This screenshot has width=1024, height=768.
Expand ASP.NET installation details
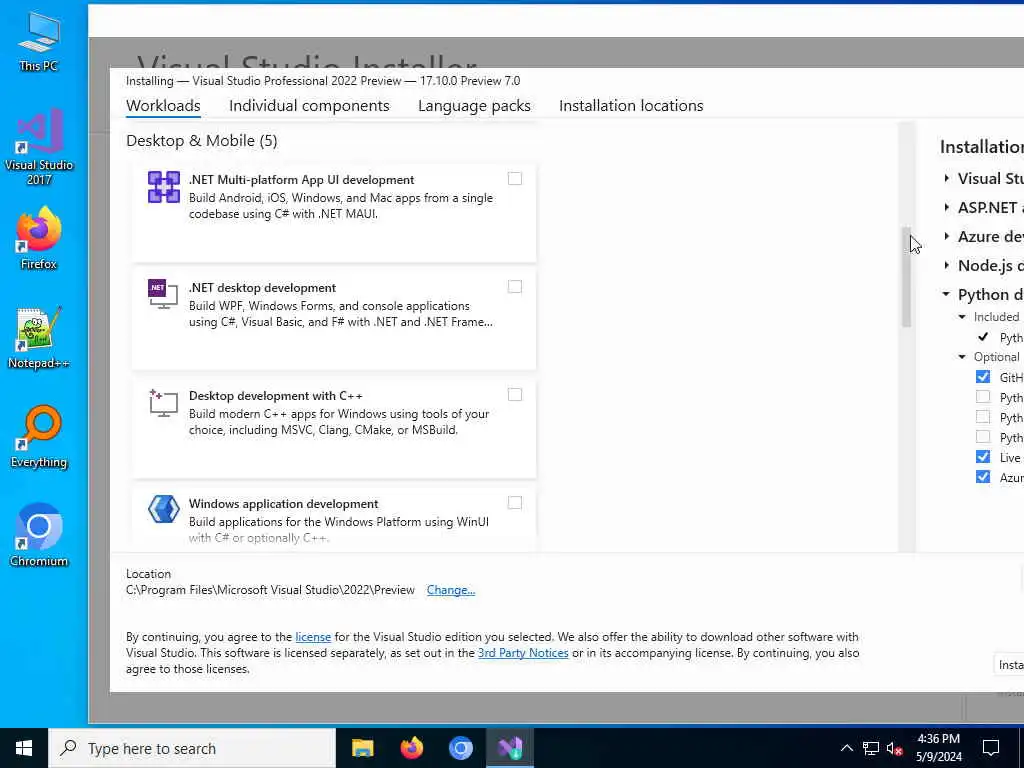tap(946, 207)
